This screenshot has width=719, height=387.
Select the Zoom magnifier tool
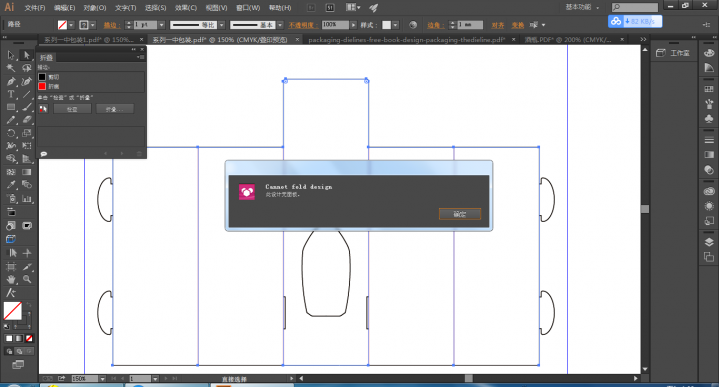[x=27, y=279]
